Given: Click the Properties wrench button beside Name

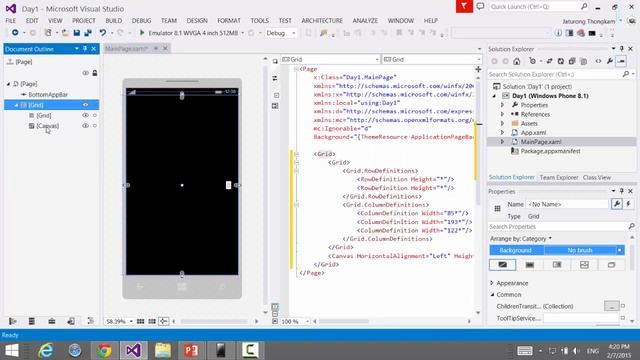Looking at the screenshot, I should click(x=617, y=204).
